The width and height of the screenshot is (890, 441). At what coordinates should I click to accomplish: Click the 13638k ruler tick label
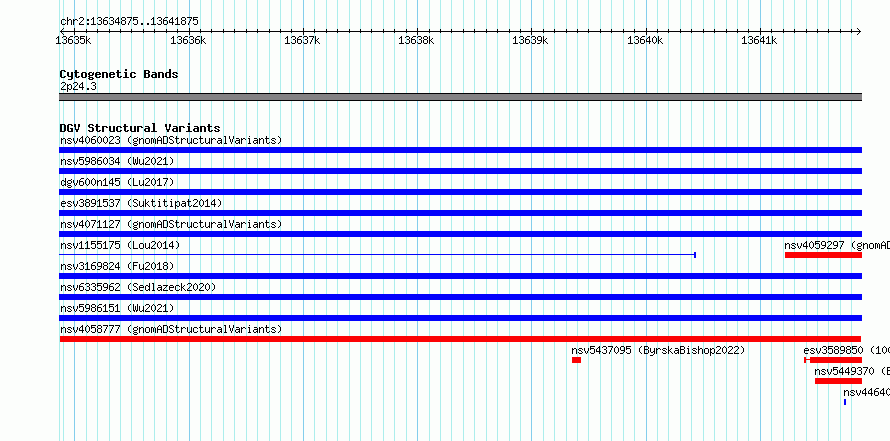pyautogui.click(x=416, y=40)
